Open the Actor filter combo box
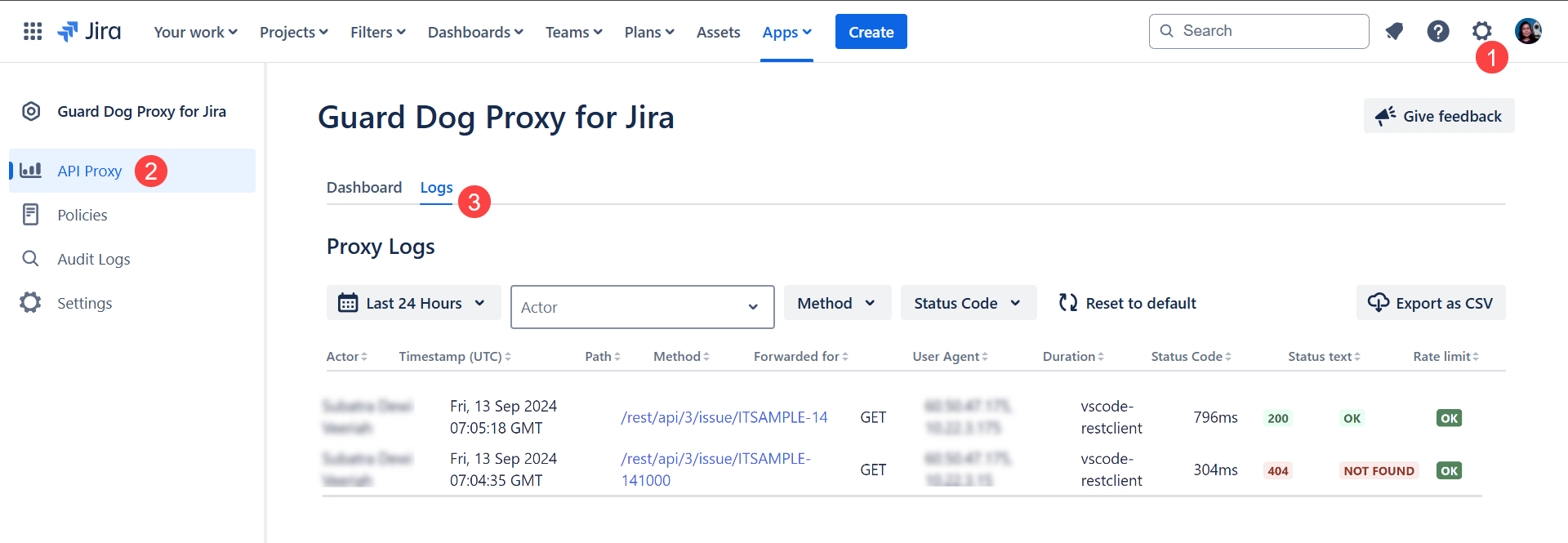1568x543 pixels. tap(643, 307)
